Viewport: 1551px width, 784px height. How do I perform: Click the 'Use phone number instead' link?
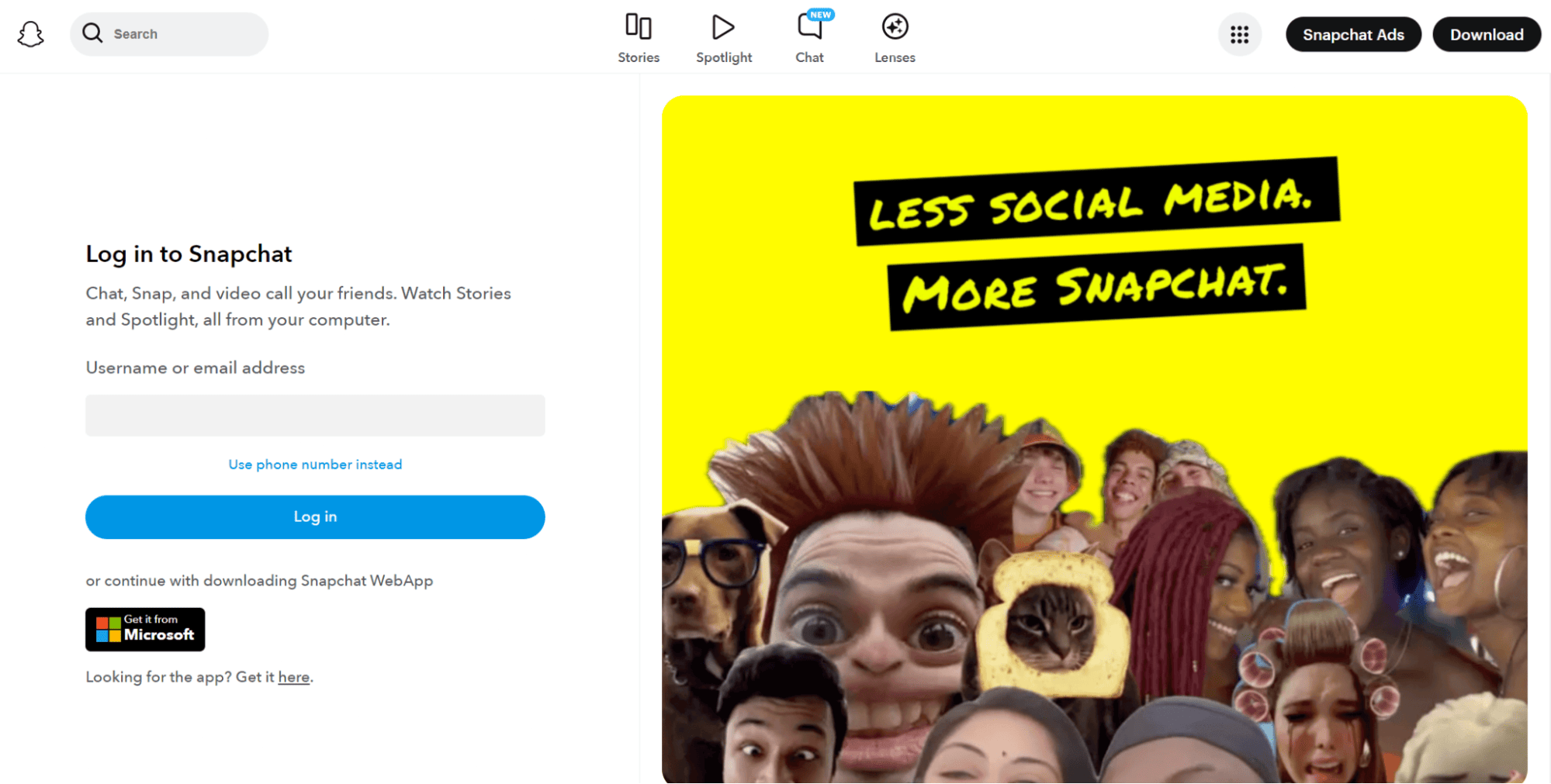[x=315, y=465]
